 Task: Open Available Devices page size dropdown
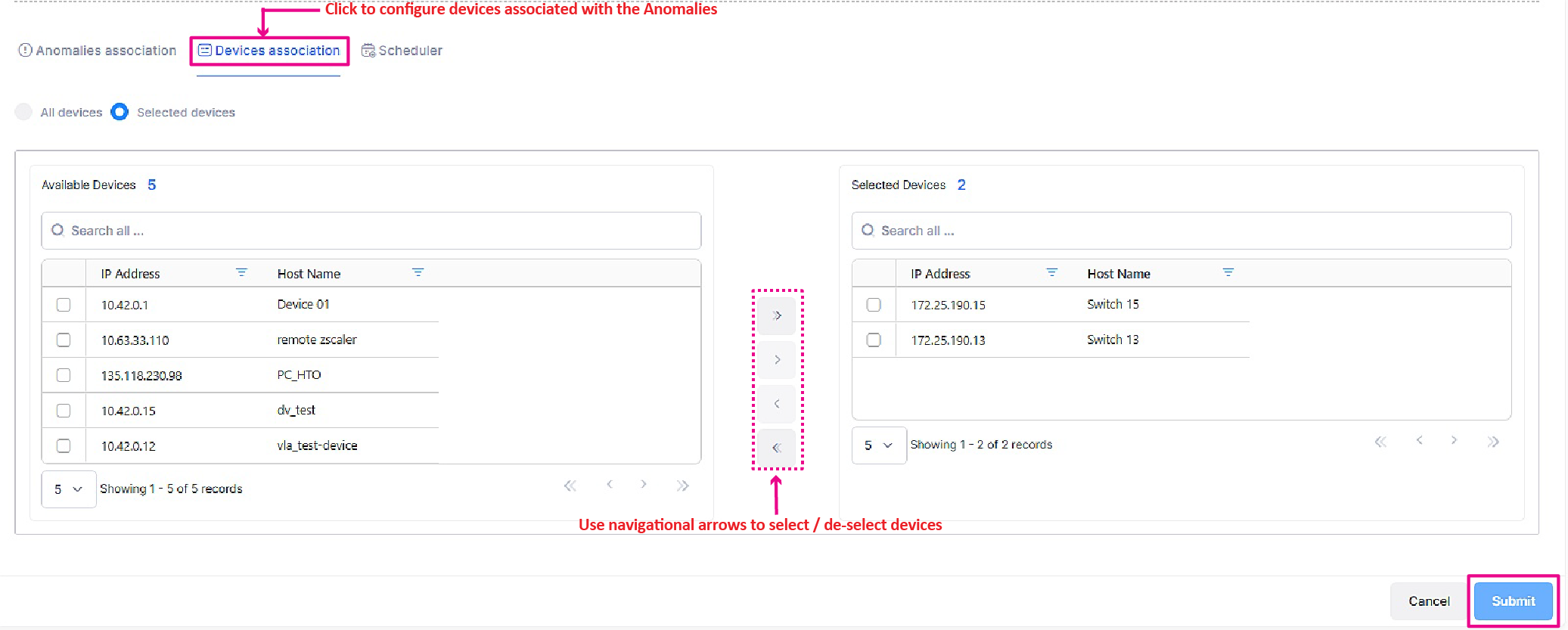click(x=68, y=489)
